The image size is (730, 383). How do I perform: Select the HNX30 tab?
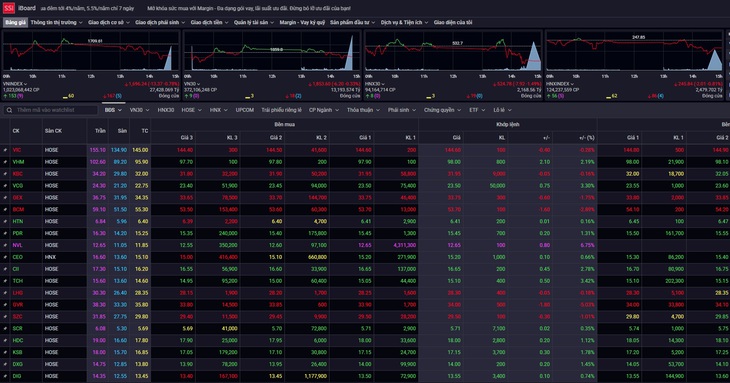pos(166,110)
